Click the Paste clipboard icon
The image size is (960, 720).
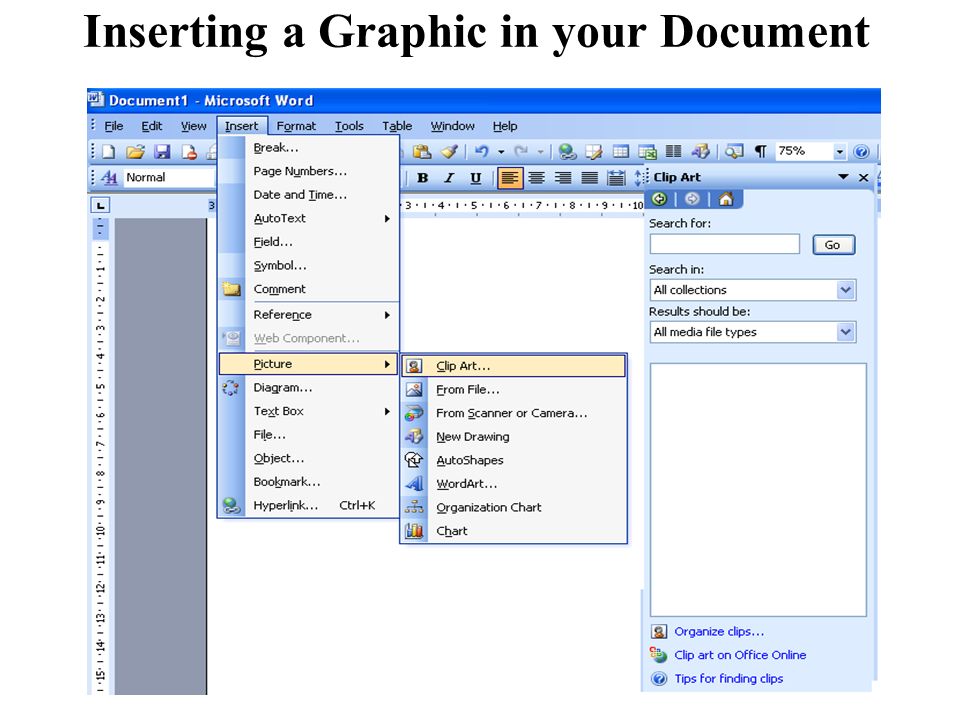[x=422, y=151]
